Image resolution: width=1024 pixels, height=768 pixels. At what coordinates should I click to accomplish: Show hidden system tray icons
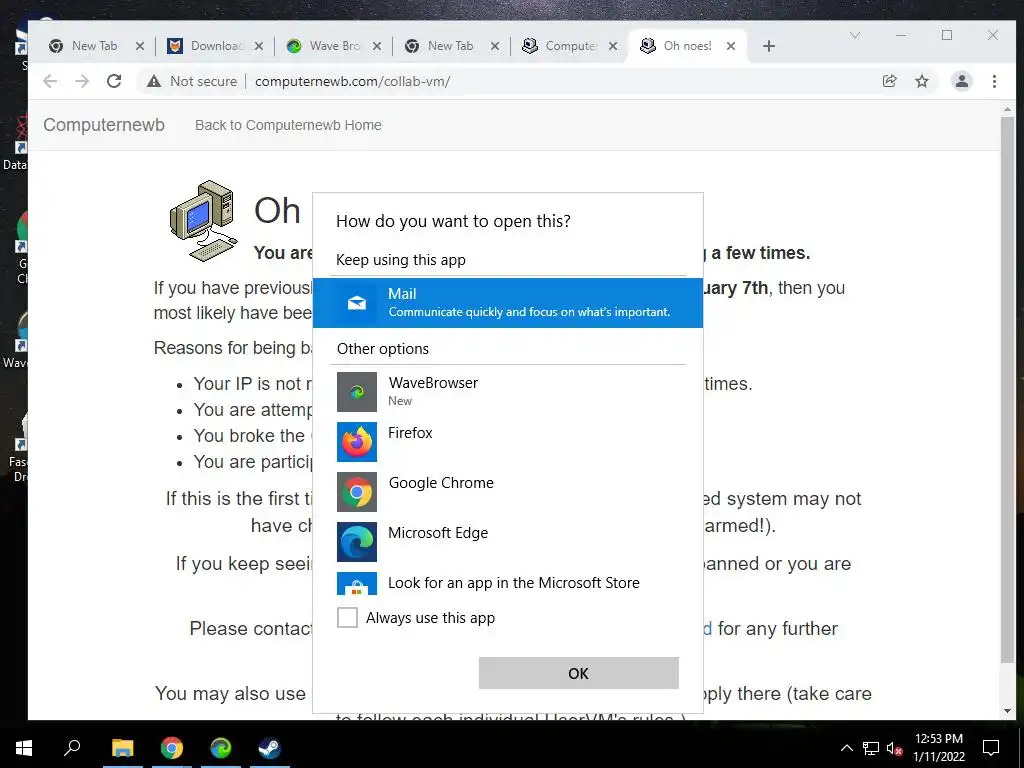(846, 748)
